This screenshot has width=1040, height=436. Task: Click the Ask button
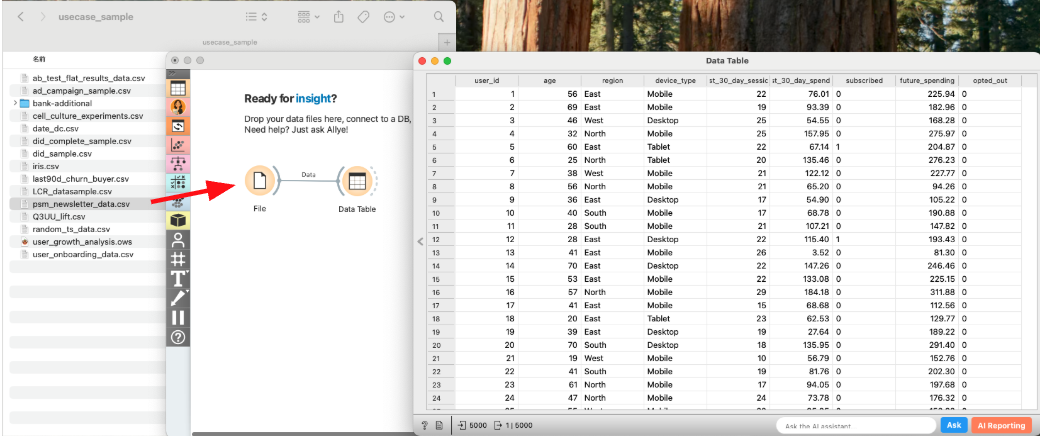pos(954,425)
